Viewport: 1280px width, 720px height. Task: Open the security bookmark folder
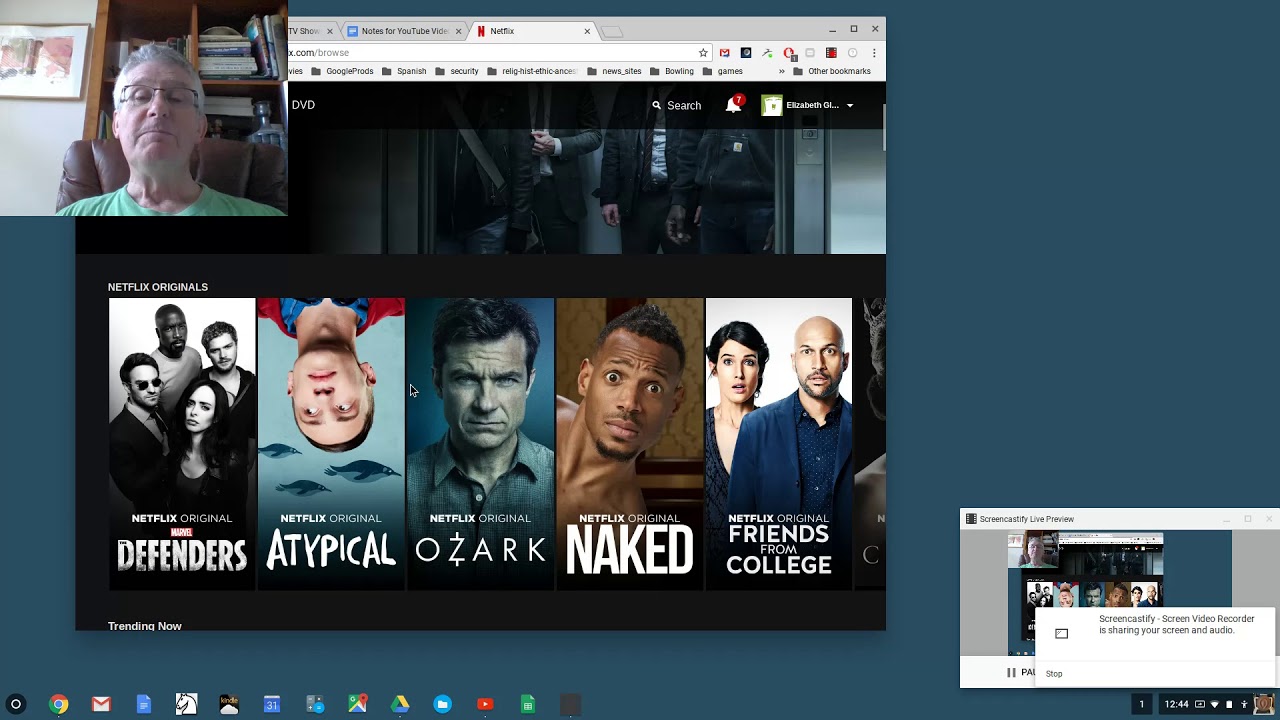457,71
